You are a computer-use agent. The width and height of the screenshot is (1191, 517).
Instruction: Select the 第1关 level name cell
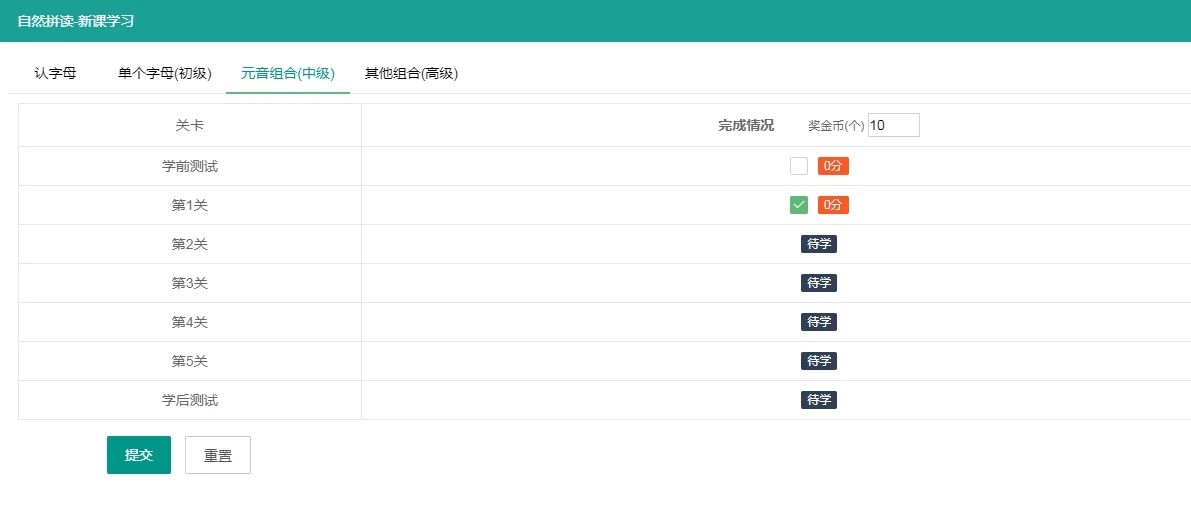pos(190,205)
